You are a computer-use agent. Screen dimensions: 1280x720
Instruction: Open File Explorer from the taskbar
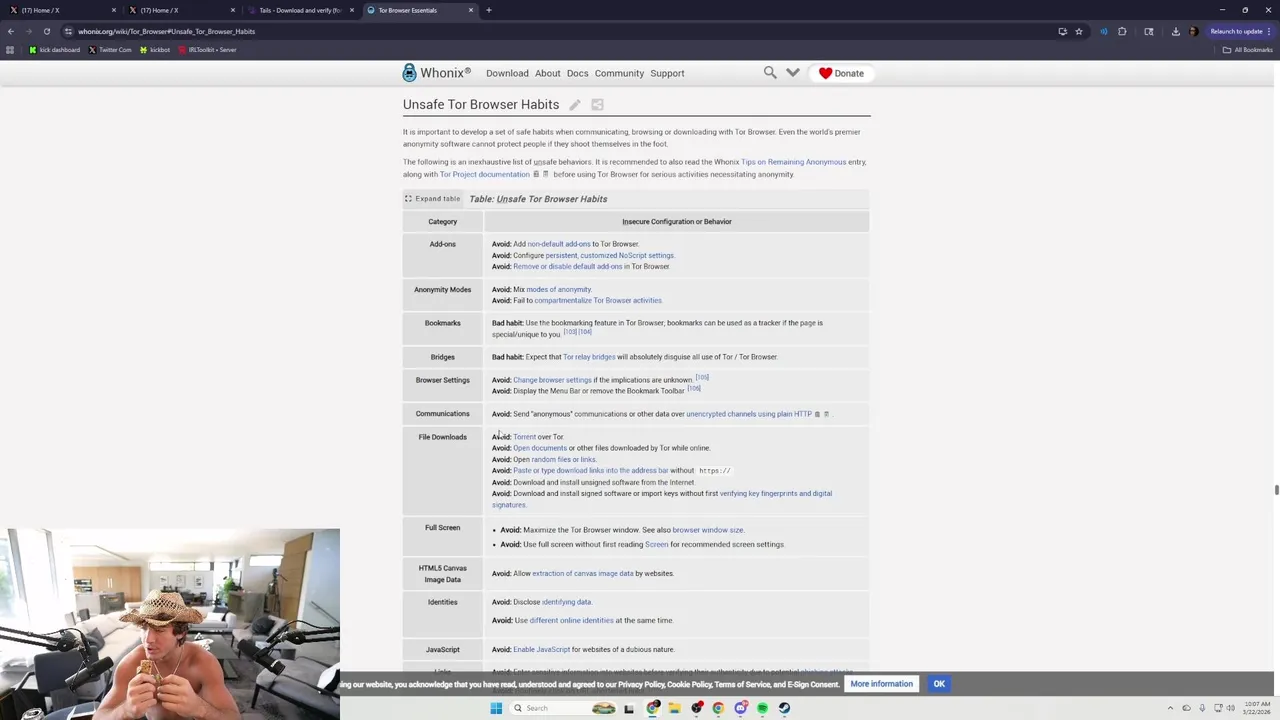[675, 708]
